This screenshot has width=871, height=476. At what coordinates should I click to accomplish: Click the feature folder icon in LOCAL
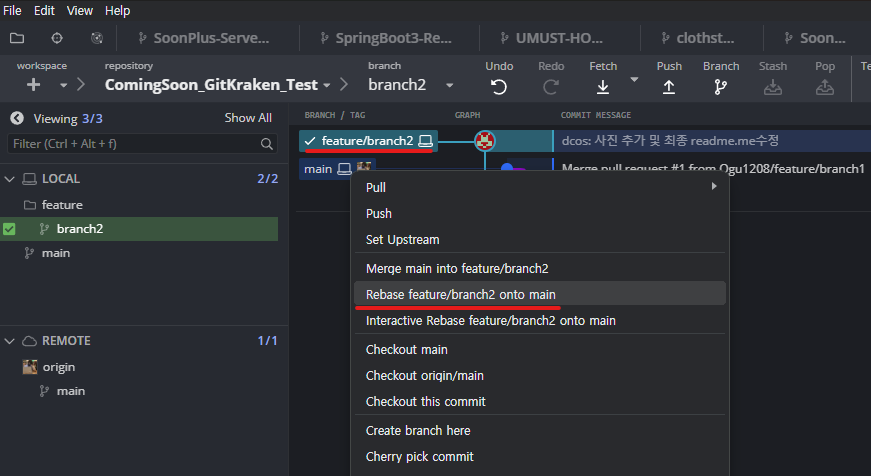pos(30,205)
